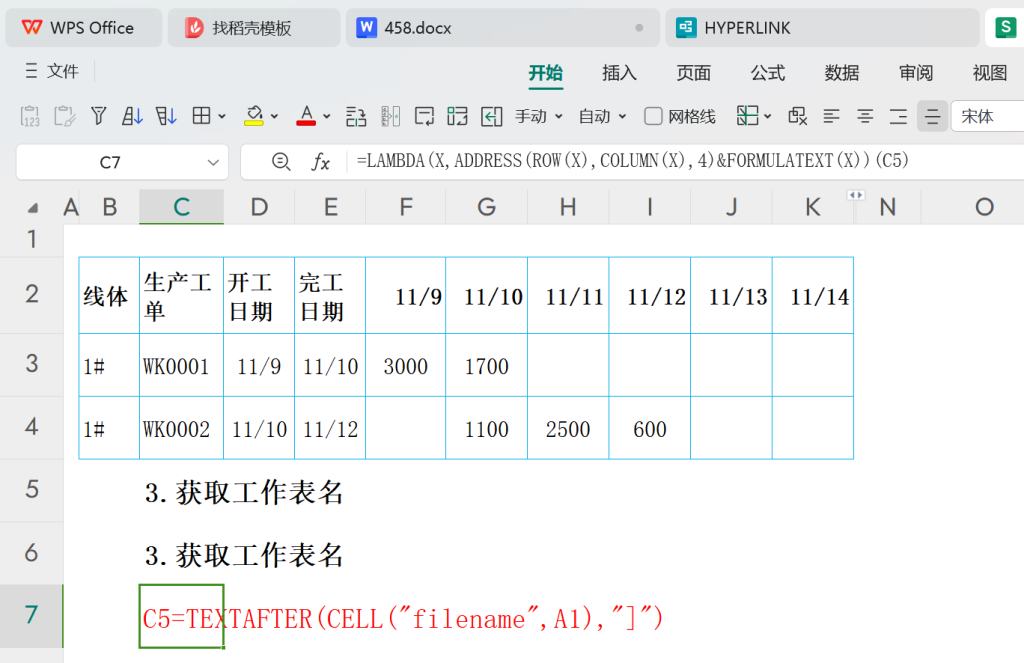Expand hidden columns between K and N

[855, 195]
